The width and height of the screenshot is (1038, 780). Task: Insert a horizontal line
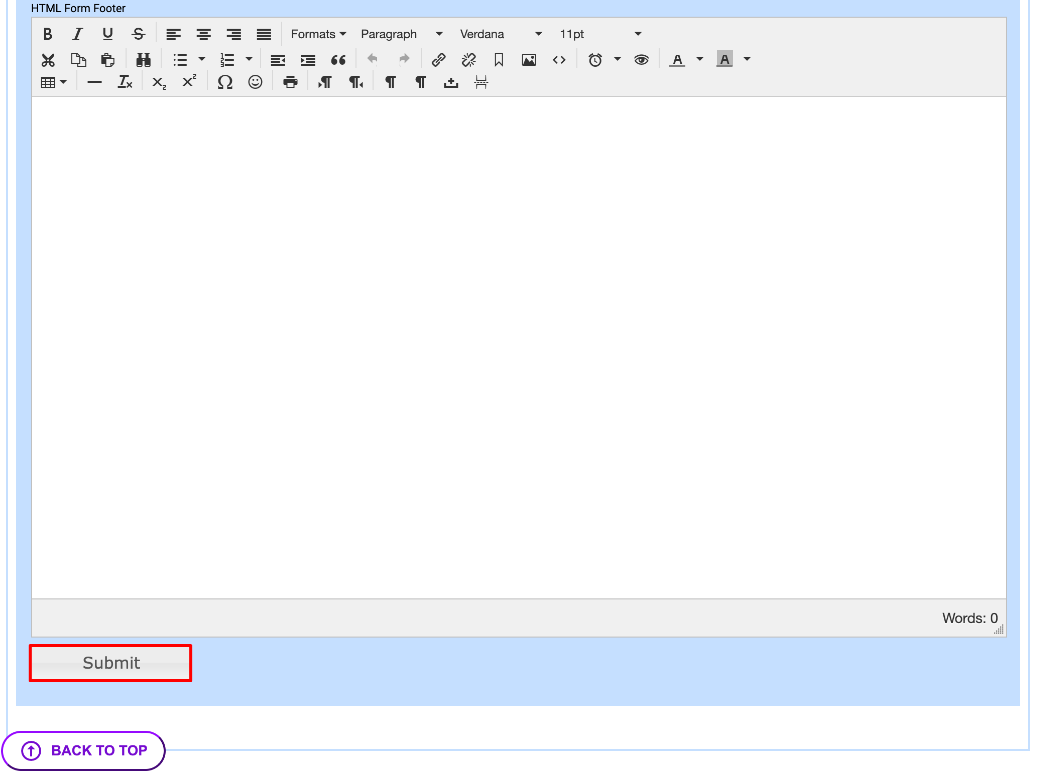click(95, 83)
